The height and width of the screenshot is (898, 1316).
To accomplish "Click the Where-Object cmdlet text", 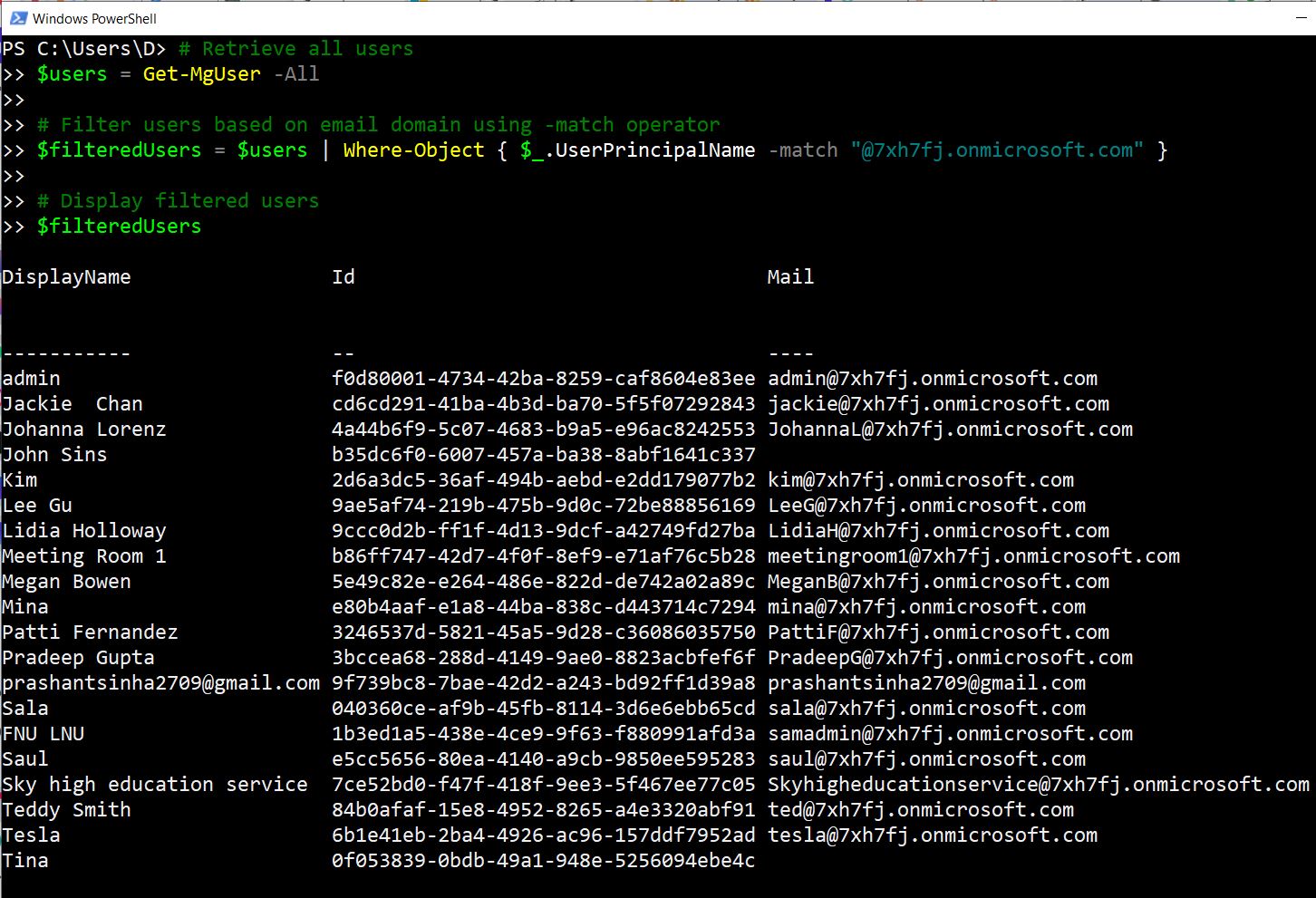I will click(x=413, y=150).
